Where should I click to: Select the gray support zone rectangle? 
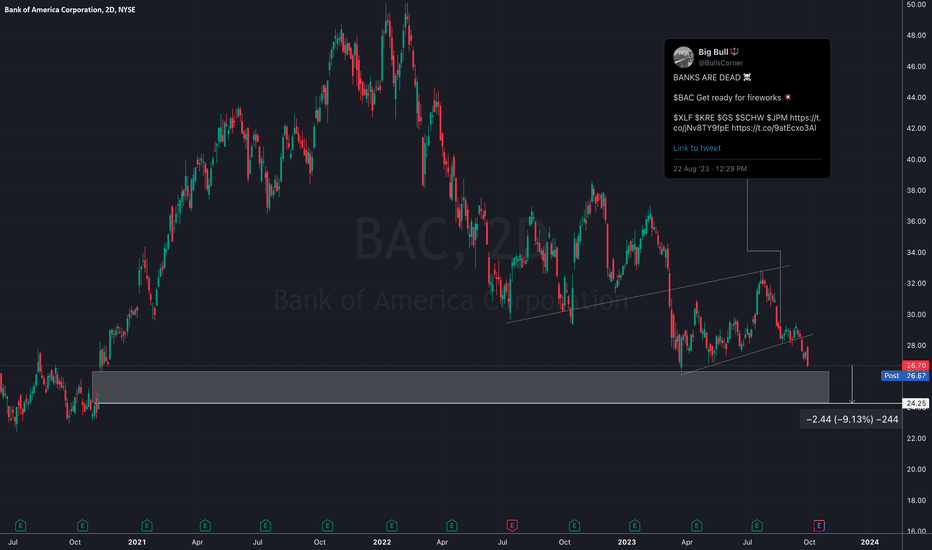pyautogui.click(x=461, y=387)
